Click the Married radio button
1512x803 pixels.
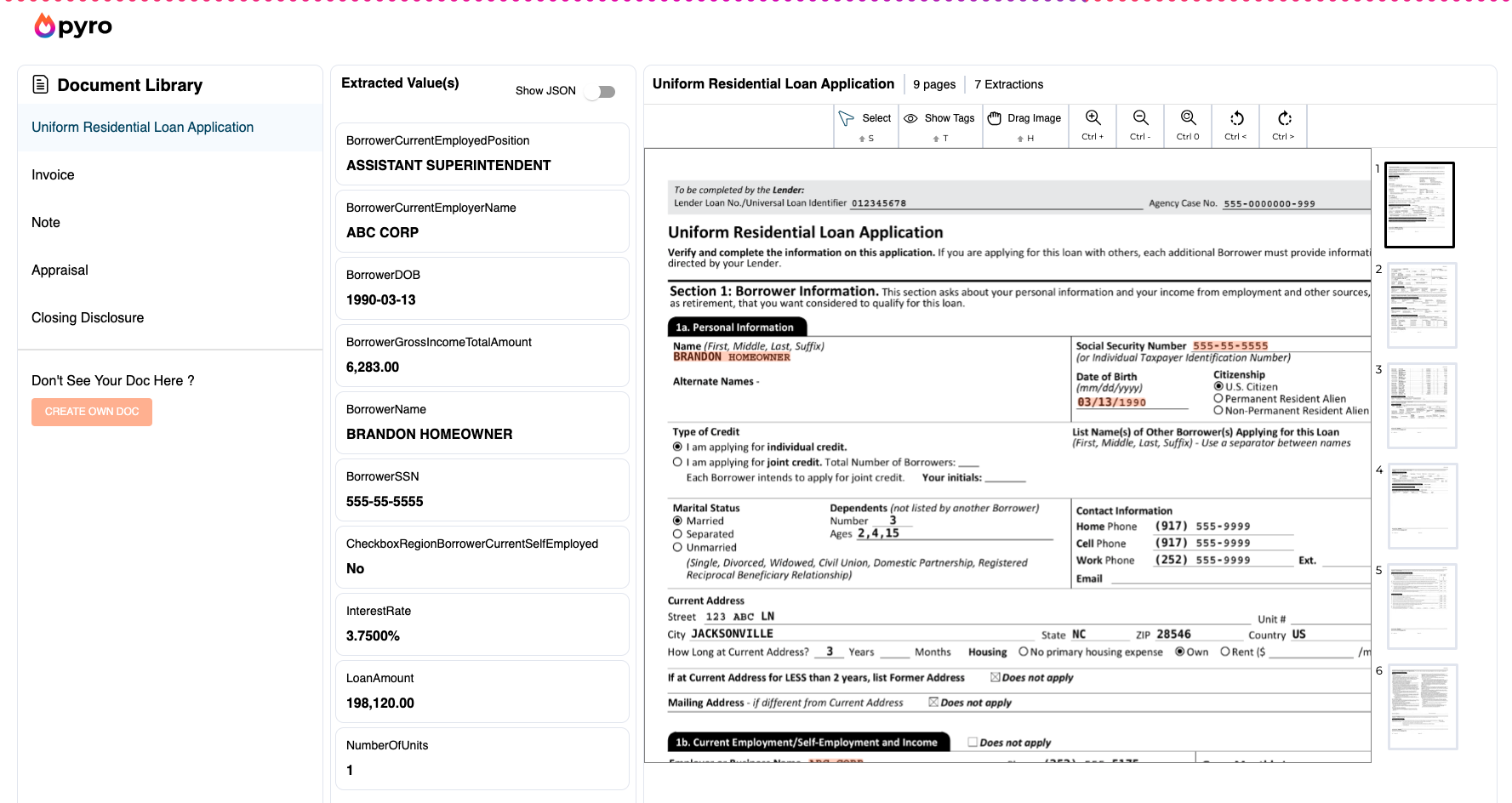tap(677, 521)
